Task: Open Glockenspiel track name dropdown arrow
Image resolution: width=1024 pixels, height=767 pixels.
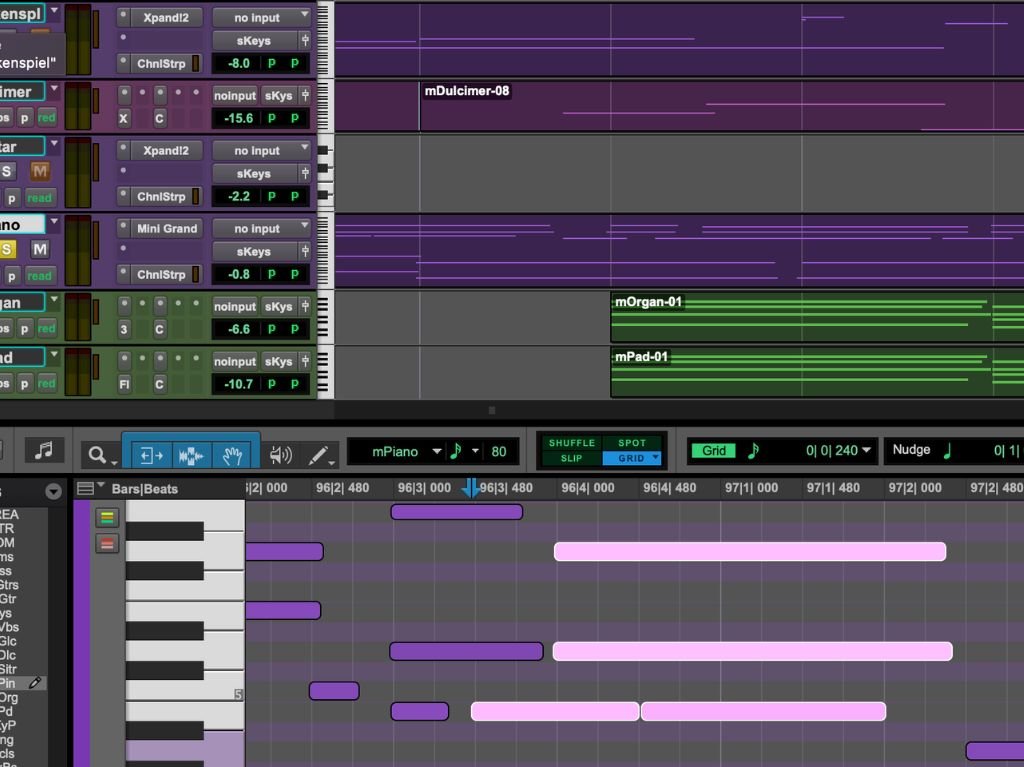Action: click(x=54, y=11)
